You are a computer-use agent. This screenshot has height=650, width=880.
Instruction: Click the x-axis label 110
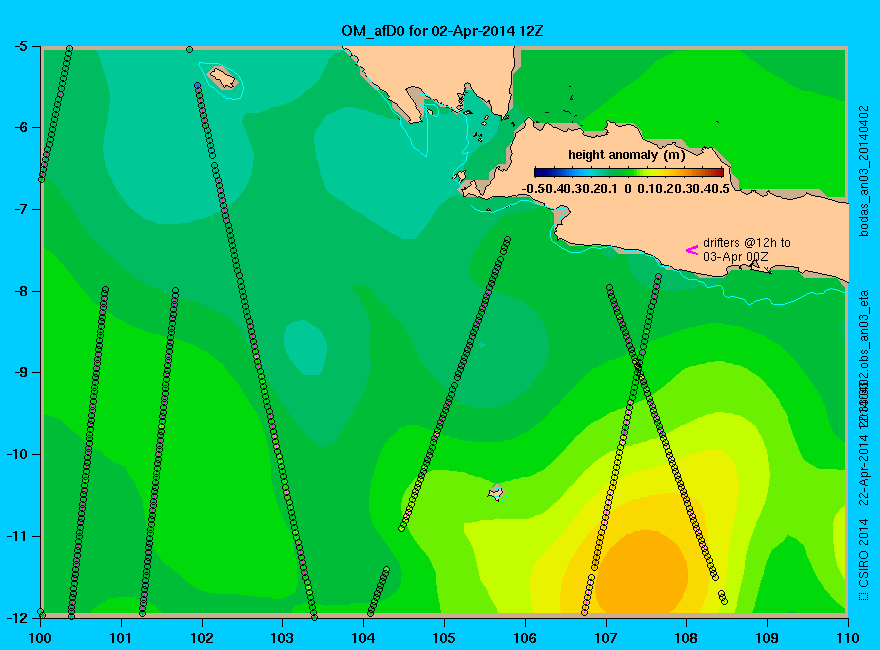click(x=848, y=638)
